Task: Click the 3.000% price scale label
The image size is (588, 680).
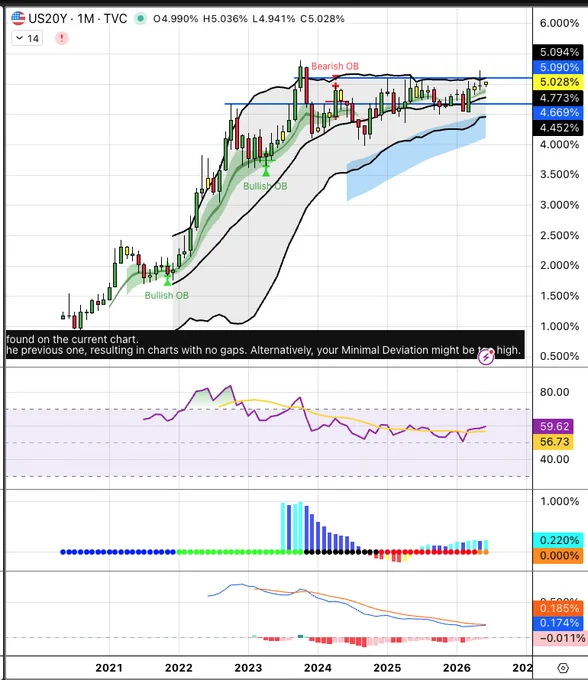Action: pyautogui.click(x=559, y=205)
